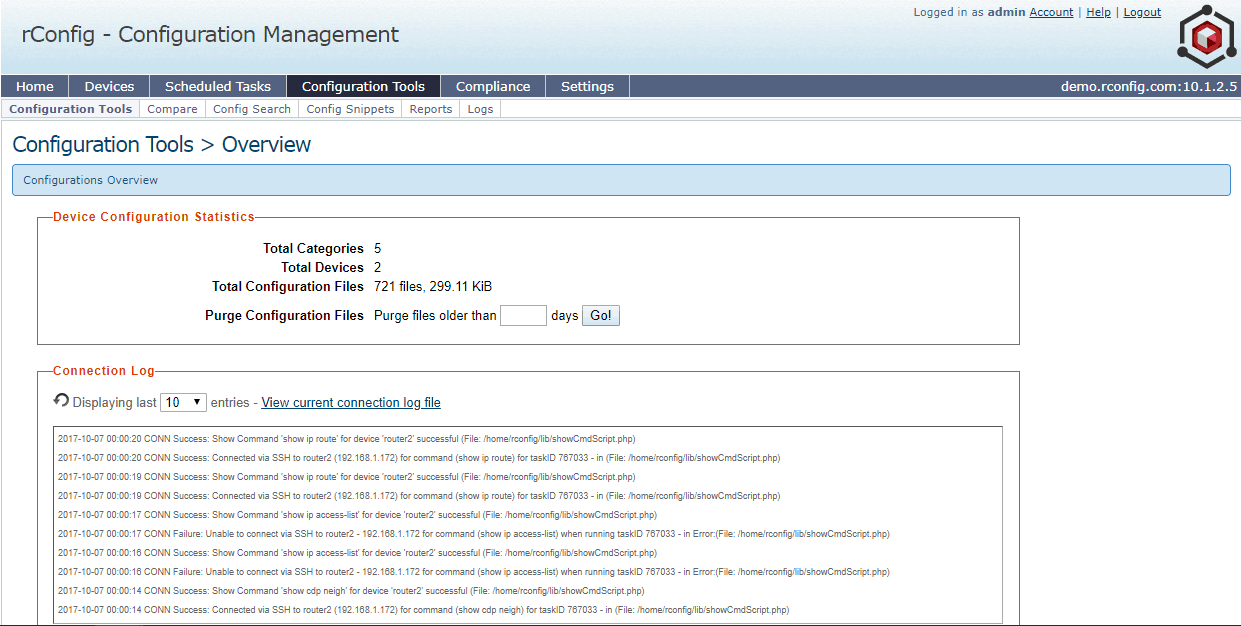Viewport: 1241px width, 626px height.
Task: Open the Compare sub-tab
Action: [x=172, y=108]
